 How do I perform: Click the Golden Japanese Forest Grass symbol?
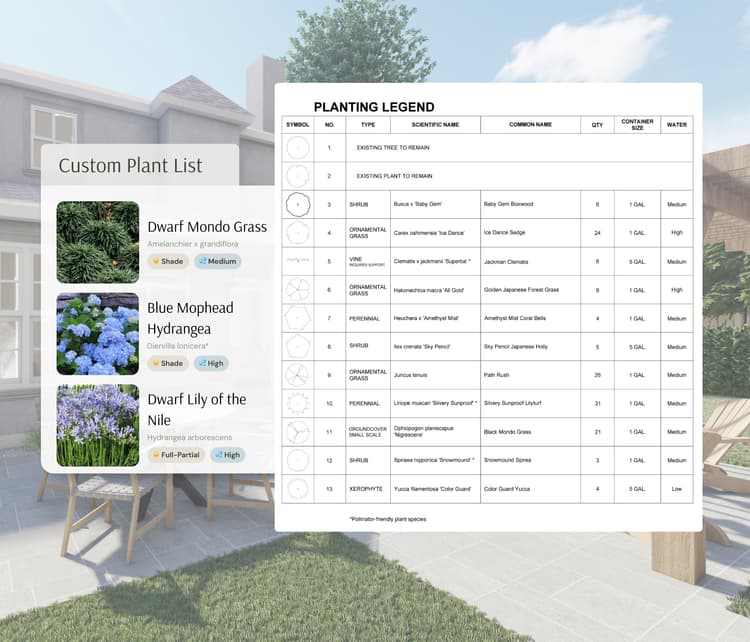point(297,290)
